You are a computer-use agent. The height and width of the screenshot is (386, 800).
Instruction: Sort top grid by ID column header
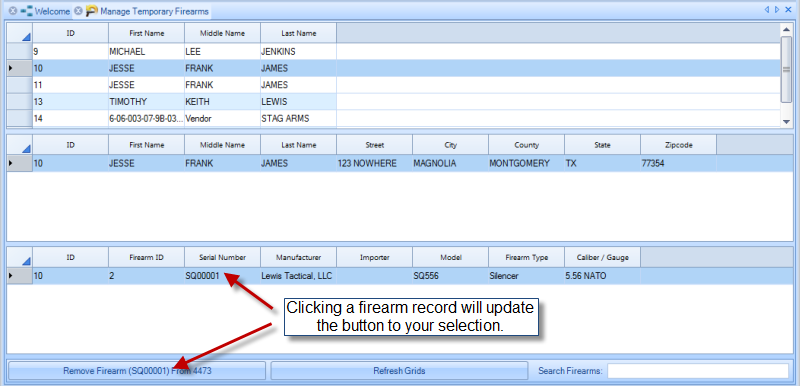[70, 33]
